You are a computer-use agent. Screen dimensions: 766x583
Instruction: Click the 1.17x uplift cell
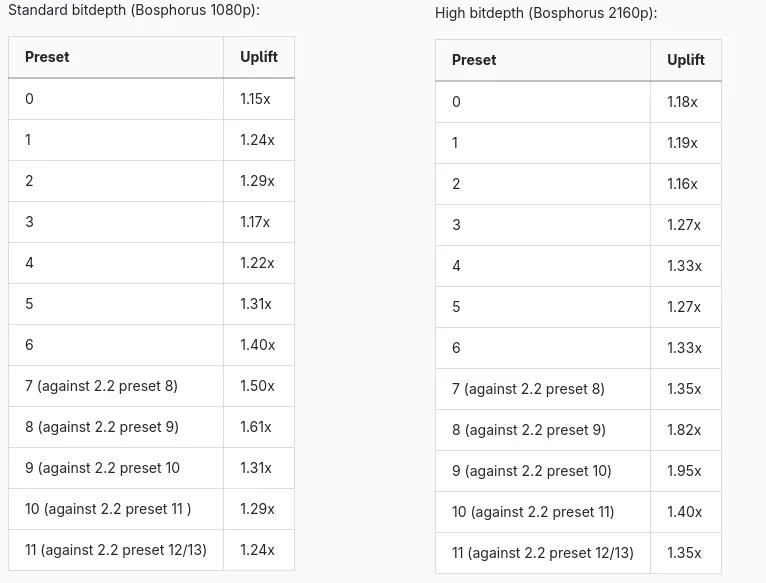255,222
